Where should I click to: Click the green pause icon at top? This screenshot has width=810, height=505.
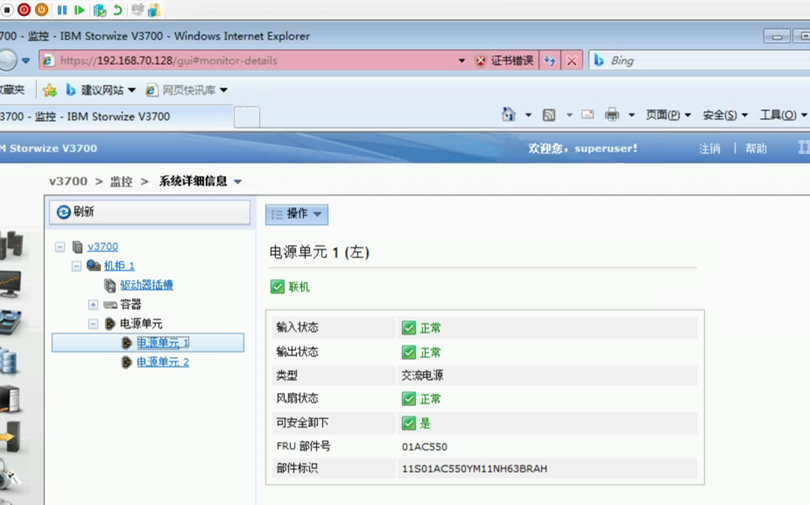tap(62, 10)
